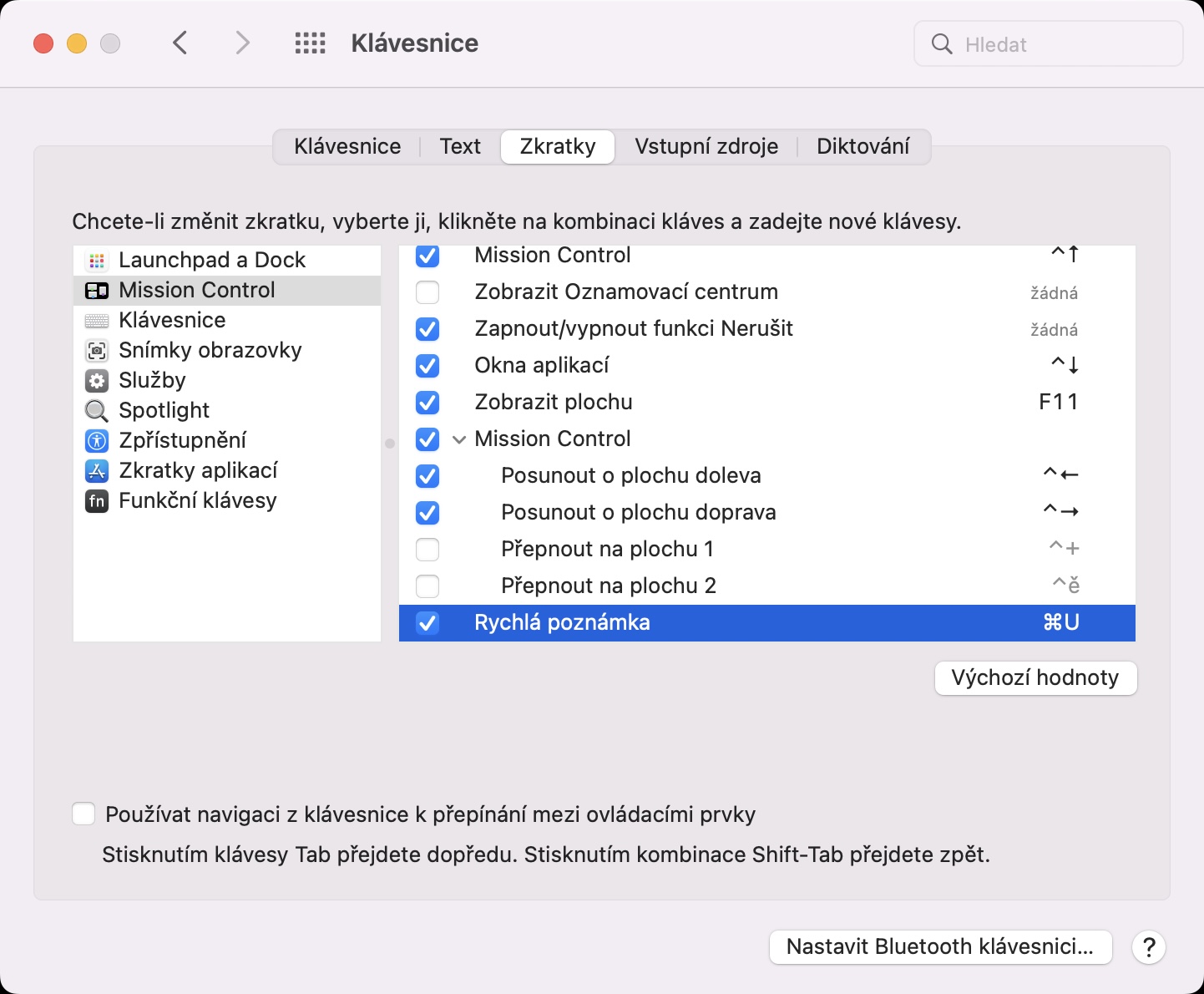Click the Zkratky aplikací app icon
Viewport: 1204px width, 994px height.
pos(97,471)
